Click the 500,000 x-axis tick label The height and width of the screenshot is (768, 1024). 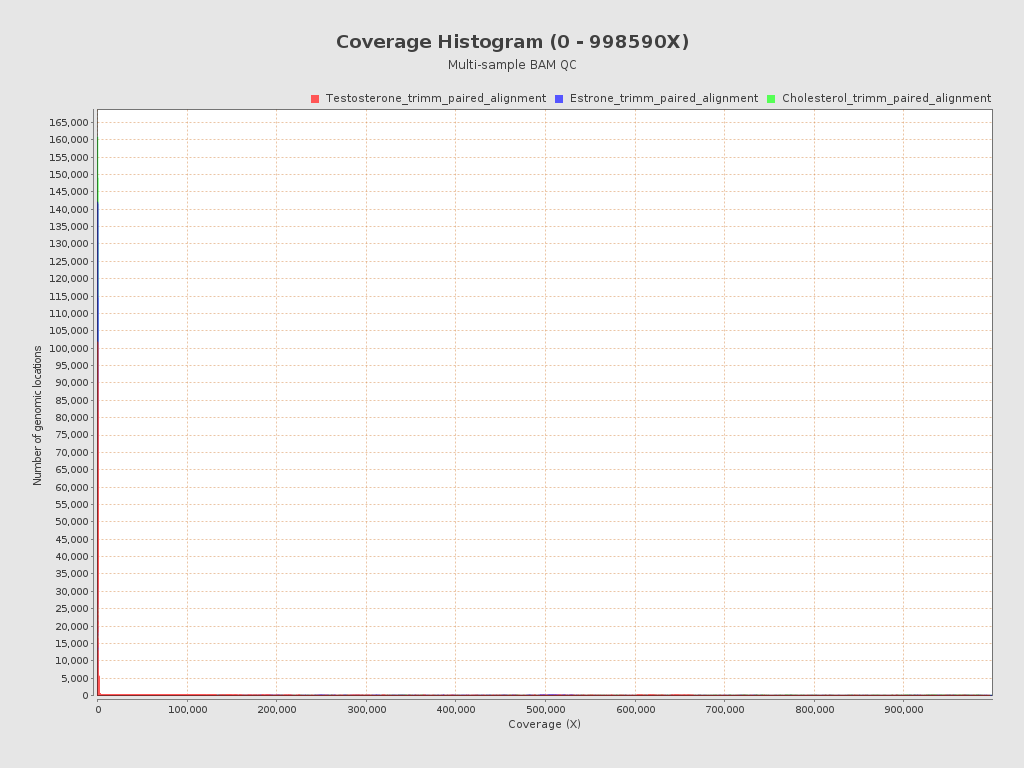coord(545,710)
